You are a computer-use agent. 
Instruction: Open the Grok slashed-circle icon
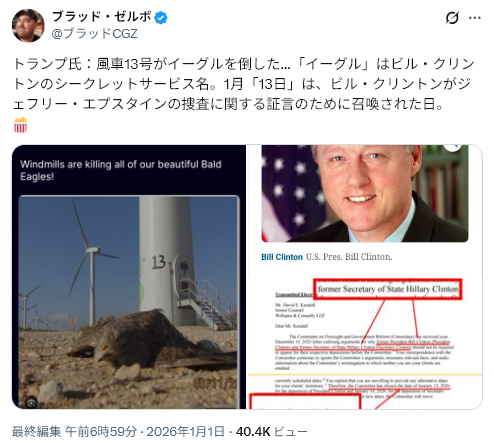pyautogui.click(x=452, y=17)
